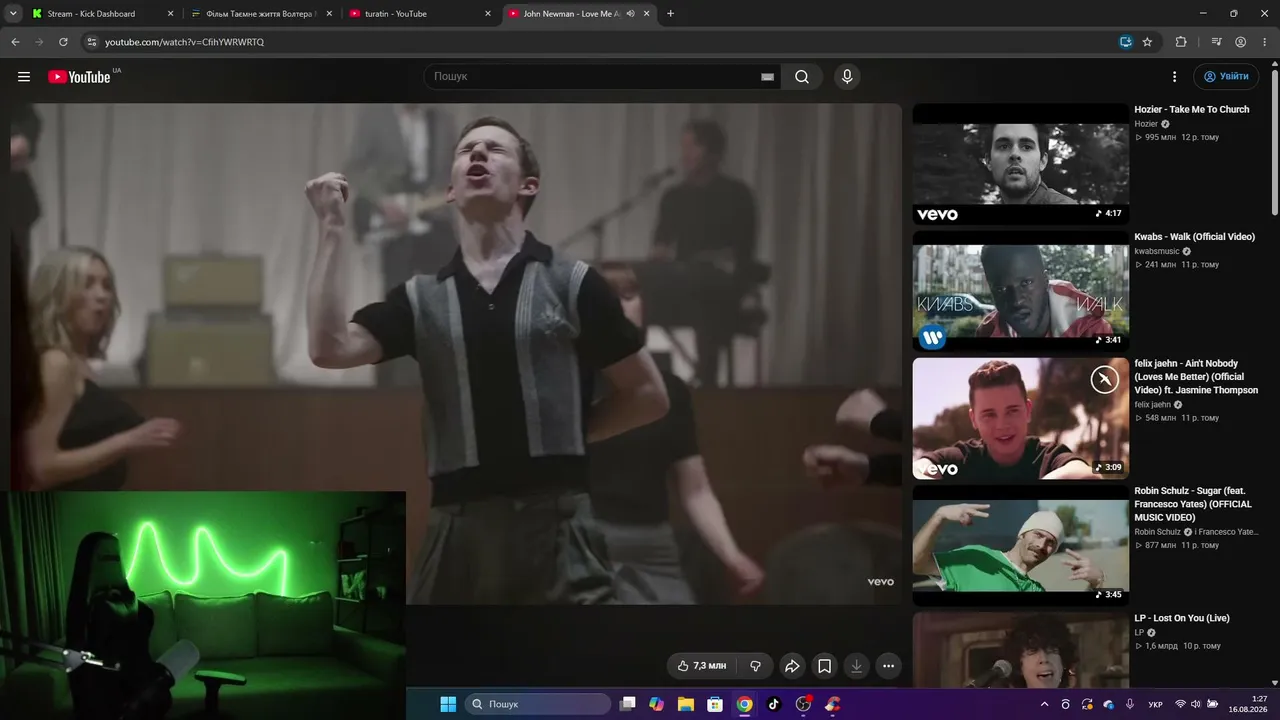This screenshot has width=1280, height=720.
Task: Switch the УКР keyboard language
Action: pos(1156,704)
